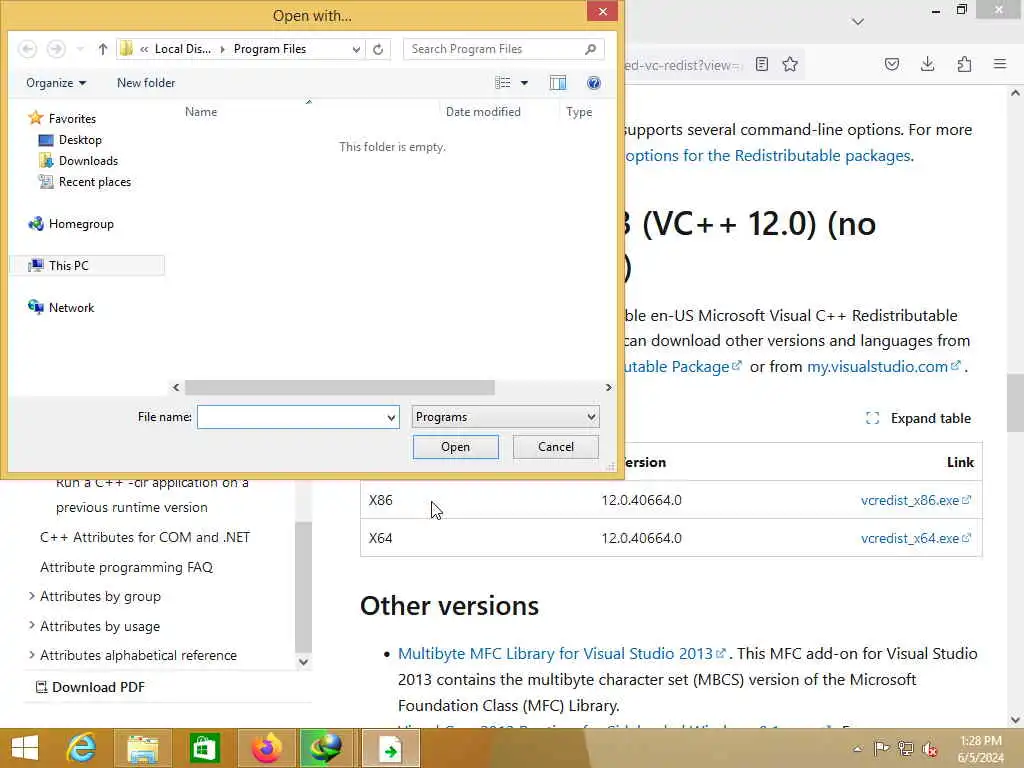Open Firefox extensions puzzle icon

tap(964, 64)
